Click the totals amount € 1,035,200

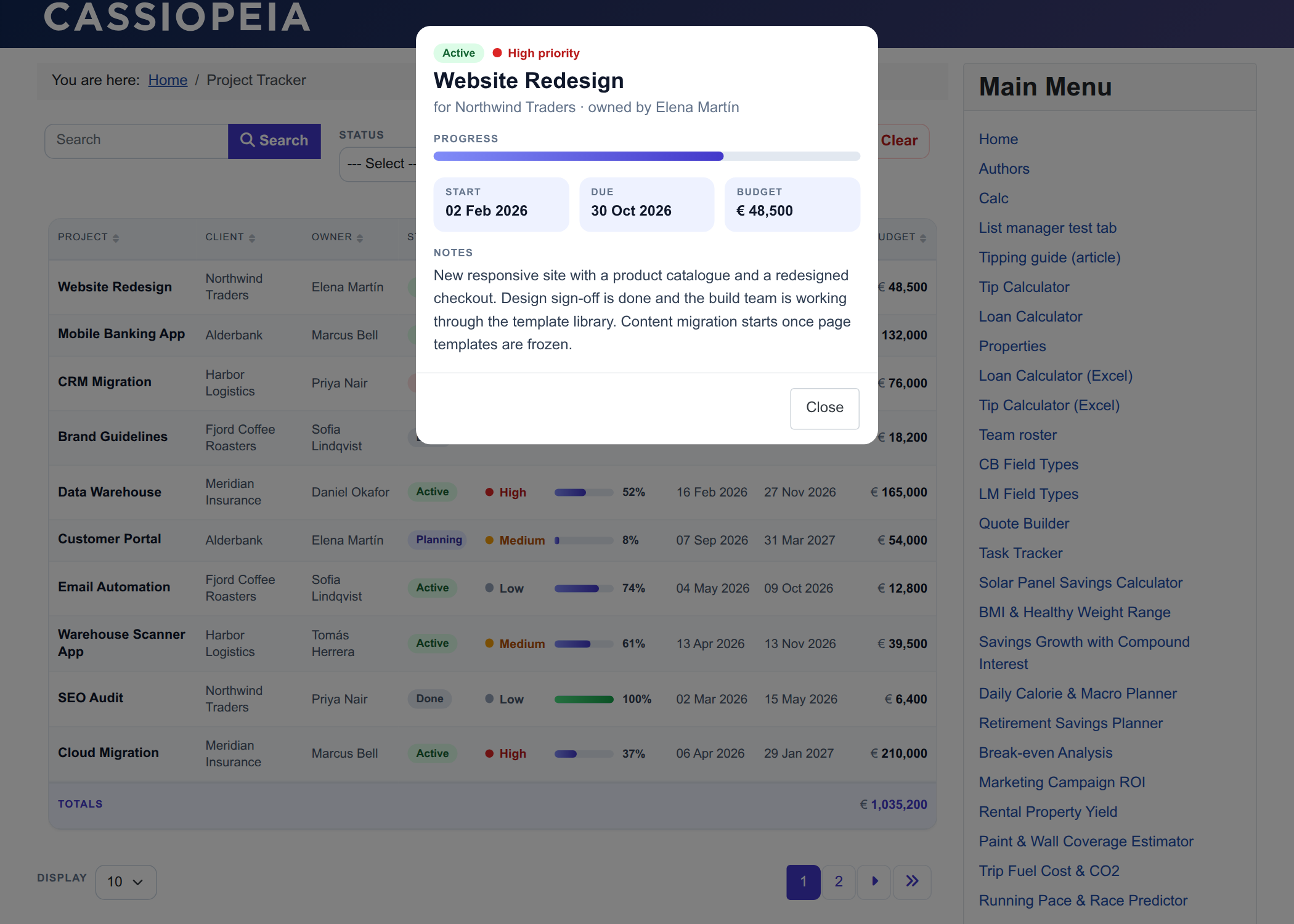[893, 804]
